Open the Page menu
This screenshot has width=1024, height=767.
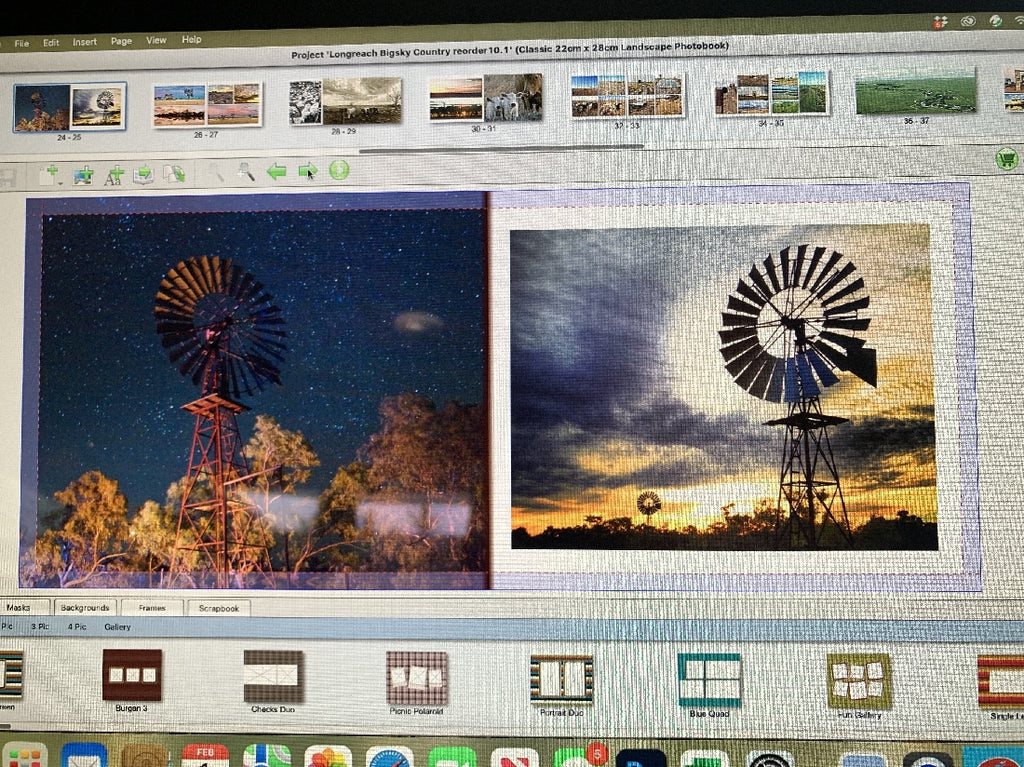click(x=121, y=41)
